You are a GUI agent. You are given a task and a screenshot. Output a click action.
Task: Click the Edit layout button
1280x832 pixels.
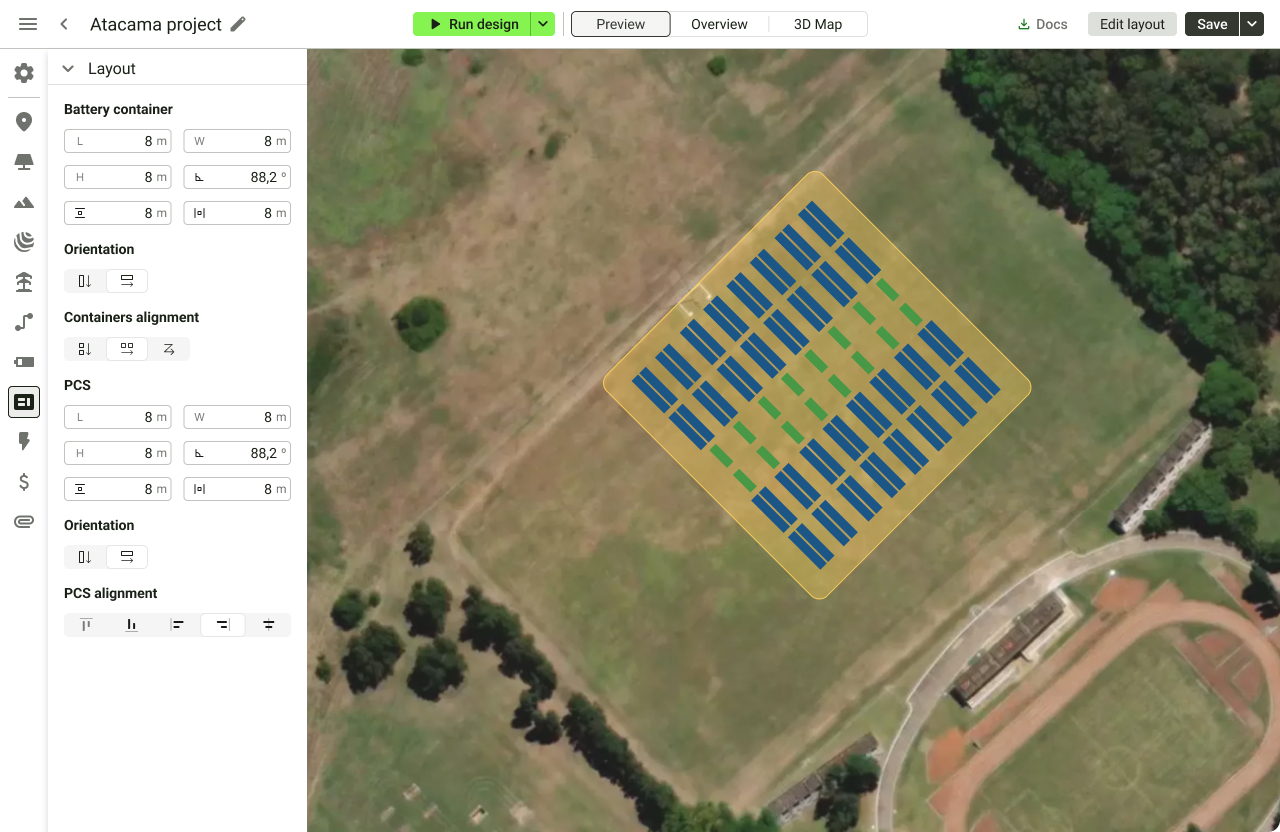1132,24
